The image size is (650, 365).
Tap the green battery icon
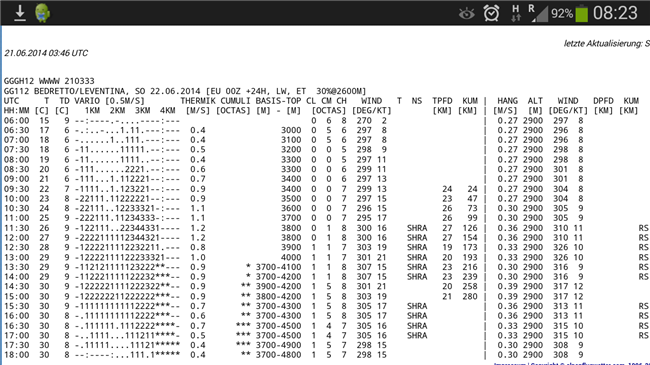point(582,13)
